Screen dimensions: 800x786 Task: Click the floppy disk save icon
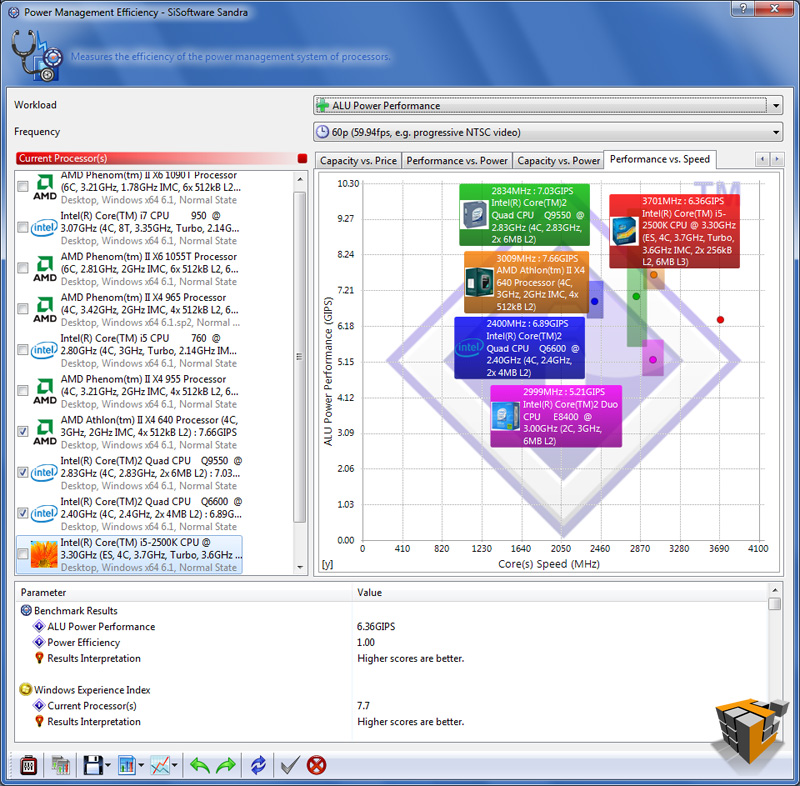92,765
